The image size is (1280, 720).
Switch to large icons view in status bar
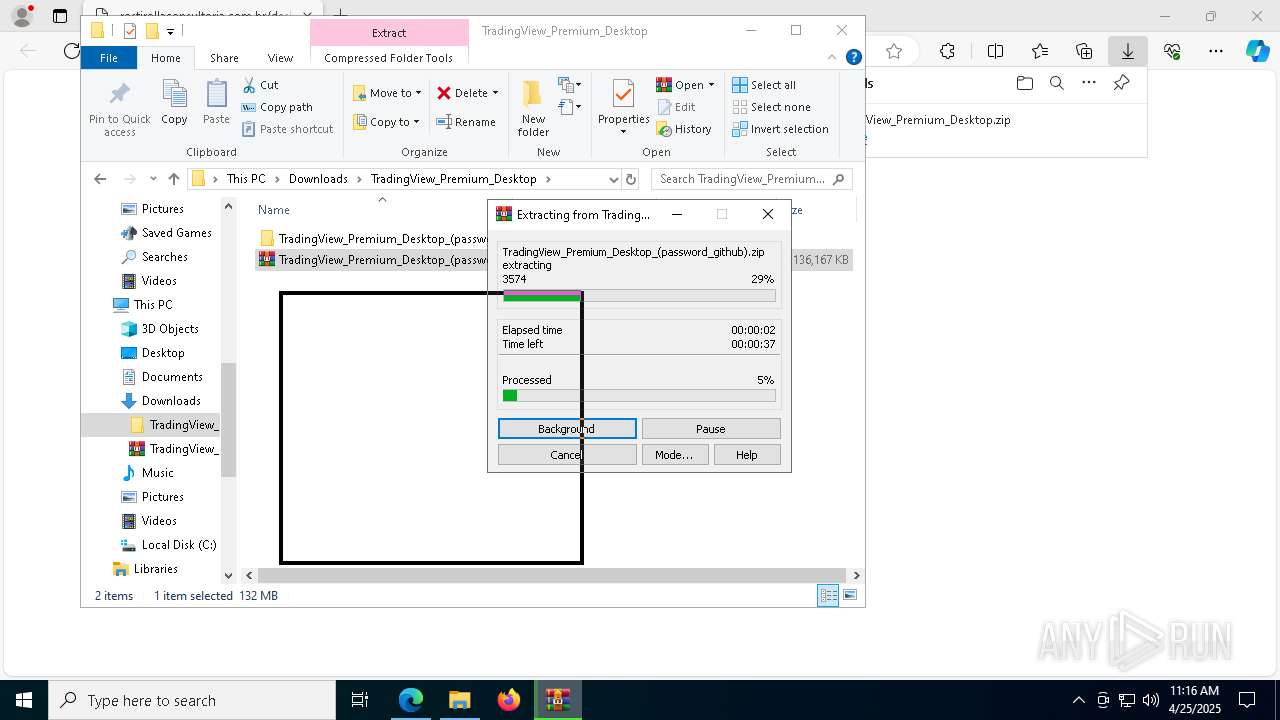coord(850,596)
